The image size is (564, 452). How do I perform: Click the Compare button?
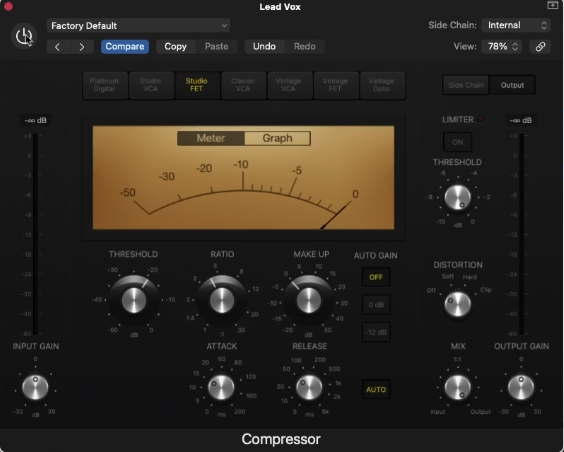[125, 47]
